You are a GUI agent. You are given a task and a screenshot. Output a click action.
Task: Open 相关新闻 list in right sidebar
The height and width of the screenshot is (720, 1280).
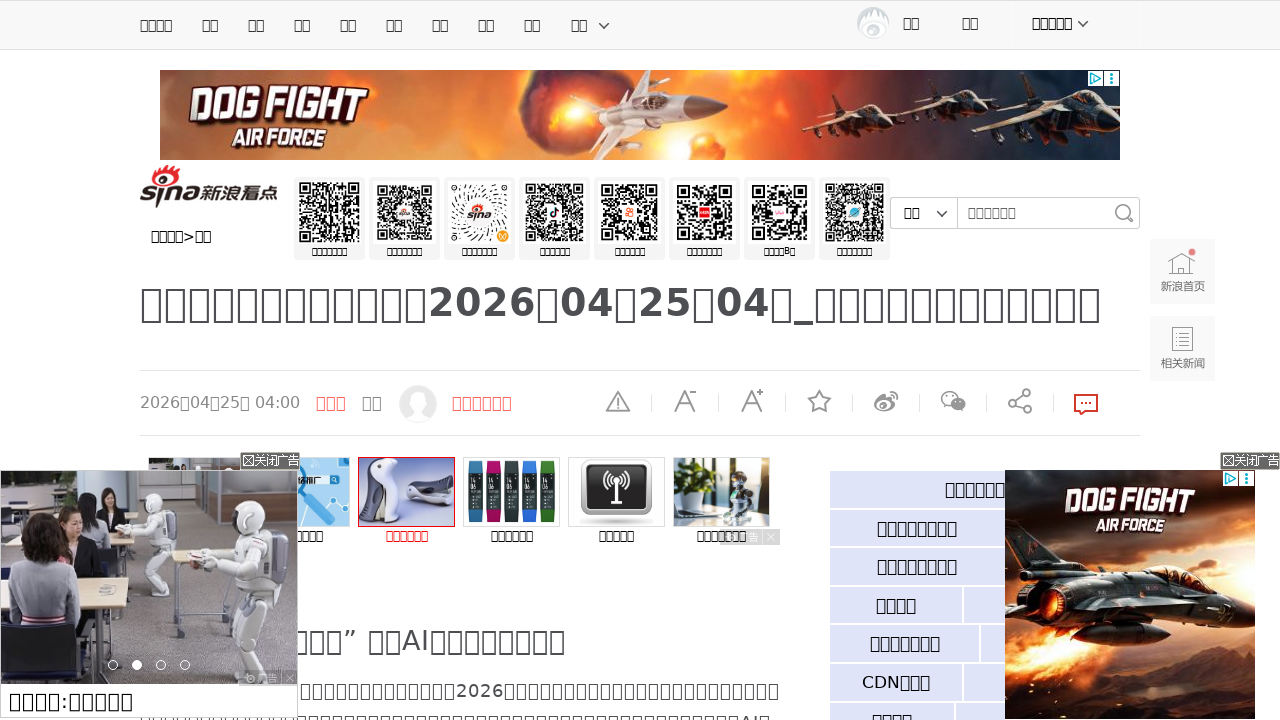pos(1182,348)
